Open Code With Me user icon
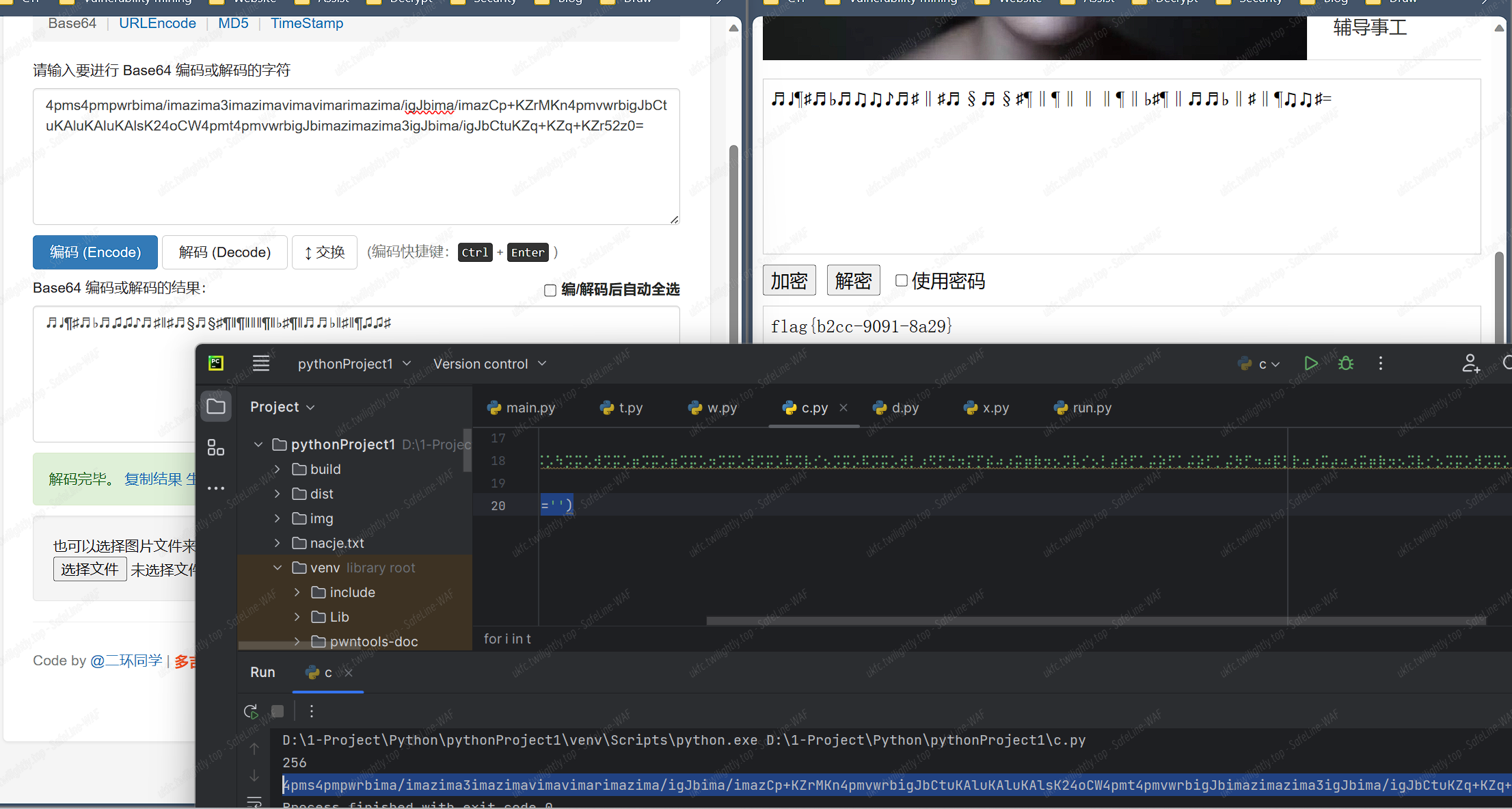Viewport: 1512px width, 809px height. tap(1470, 363)
